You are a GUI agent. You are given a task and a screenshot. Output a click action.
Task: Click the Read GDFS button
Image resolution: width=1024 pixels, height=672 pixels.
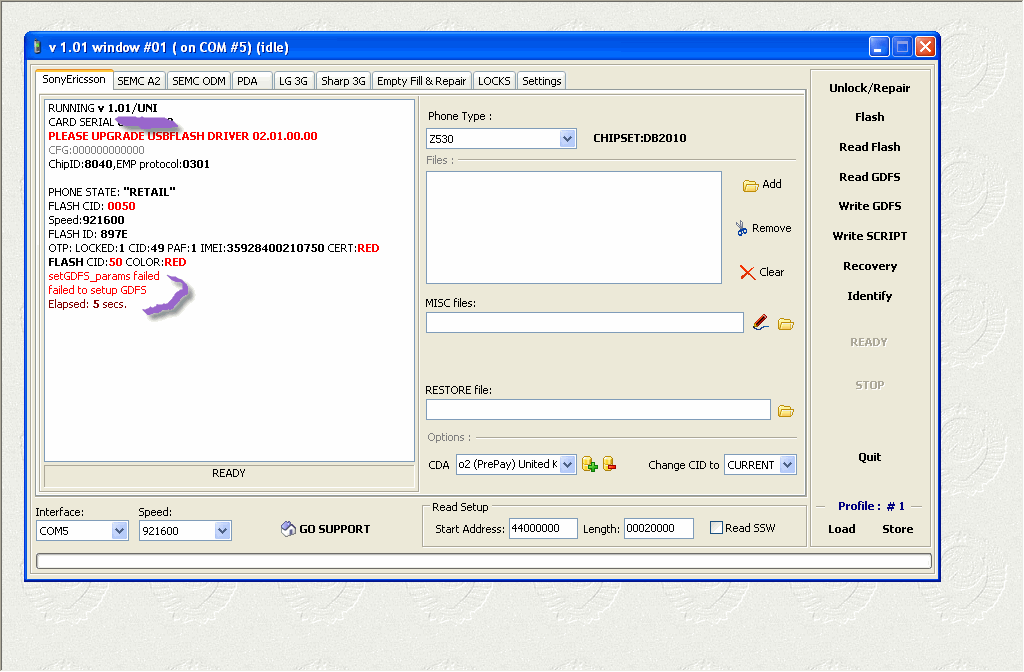coord(869,177)
